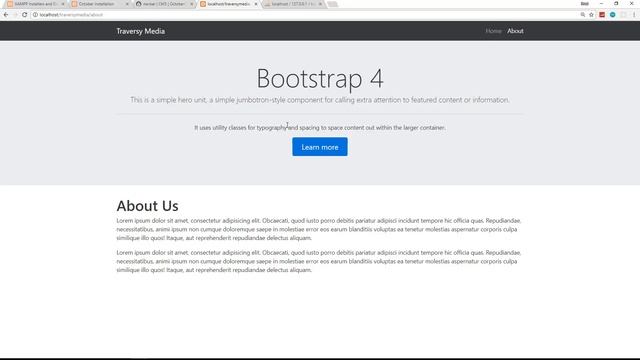Close the last localhost tab
The width and height of the screenshot is (640, 360).
pyautogui.click(x=320, y=4)
